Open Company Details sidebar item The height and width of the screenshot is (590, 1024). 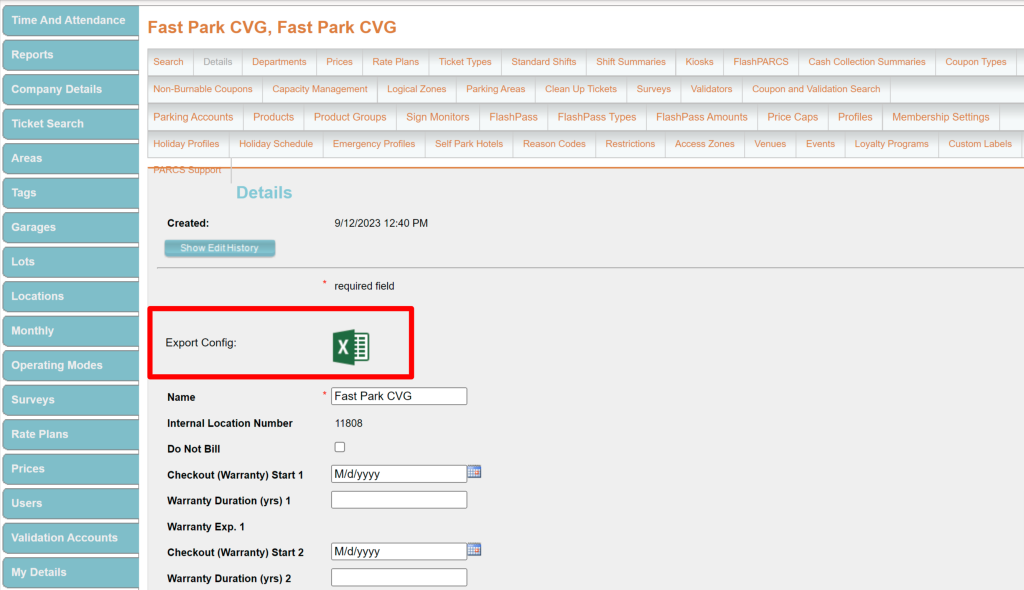coord(71,90)
